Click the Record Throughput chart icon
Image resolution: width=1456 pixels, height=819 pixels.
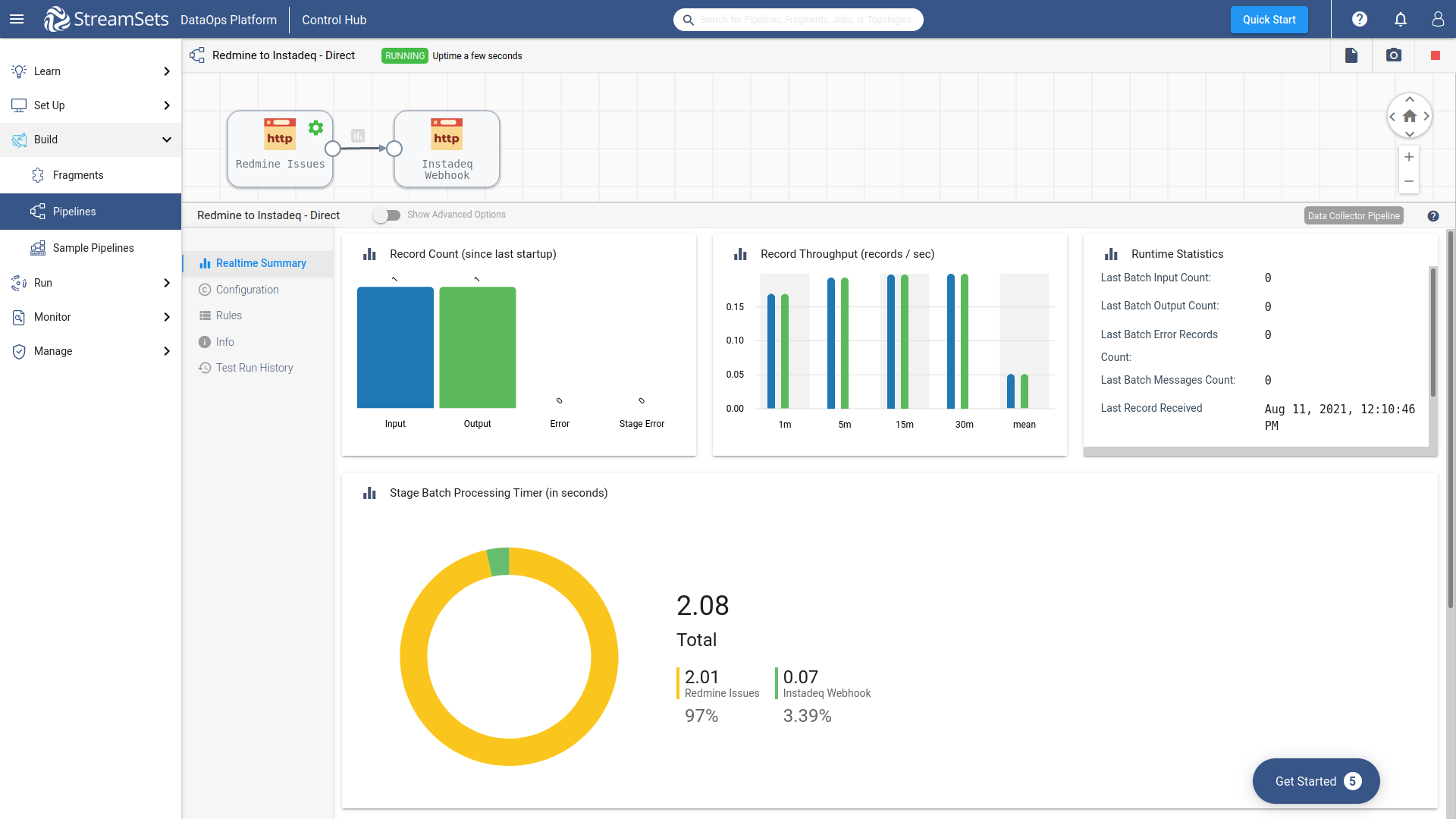click(x=740, y=254)
